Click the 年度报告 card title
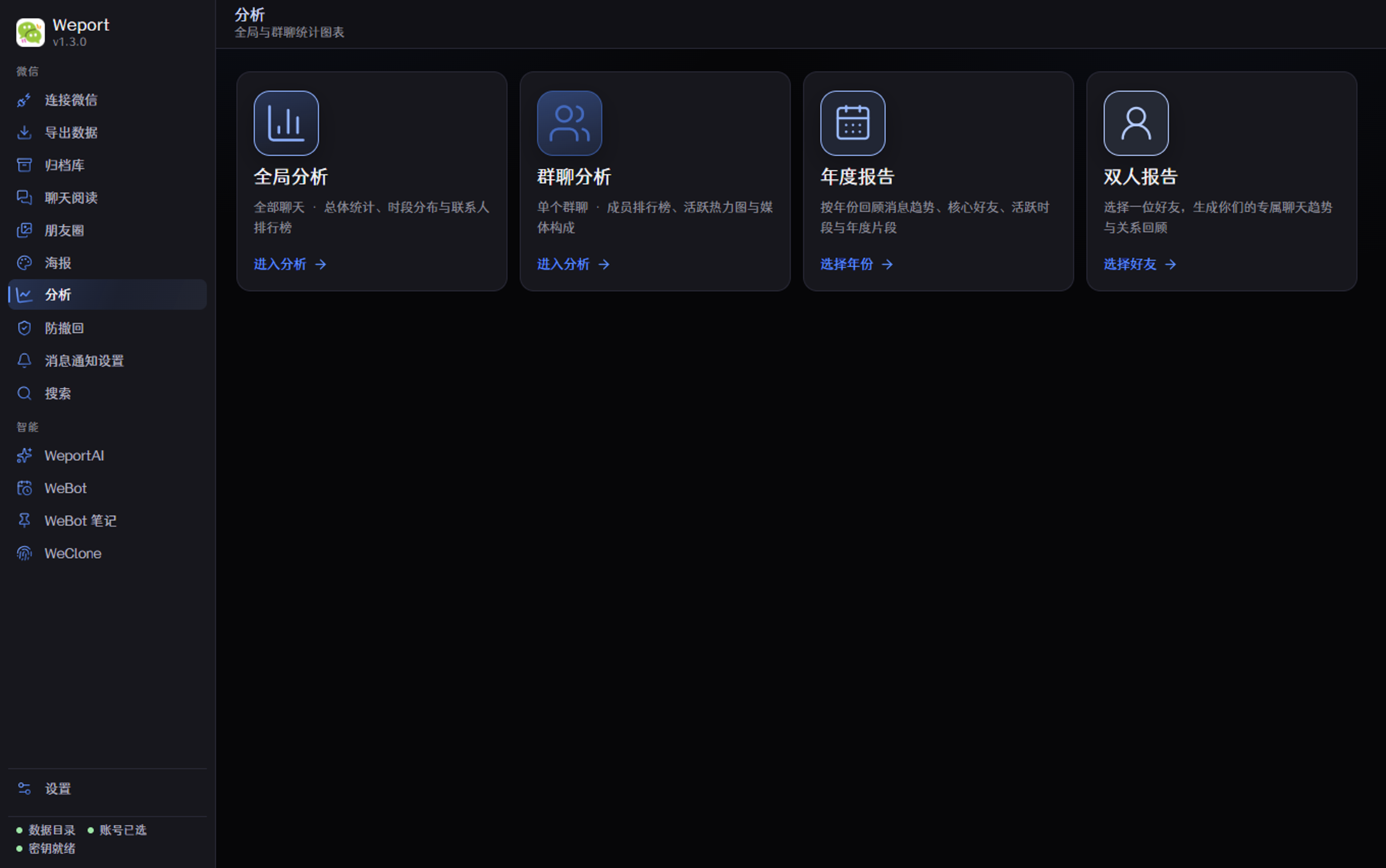Viewport: 1386px width, 868px height. tap(857, 177)
